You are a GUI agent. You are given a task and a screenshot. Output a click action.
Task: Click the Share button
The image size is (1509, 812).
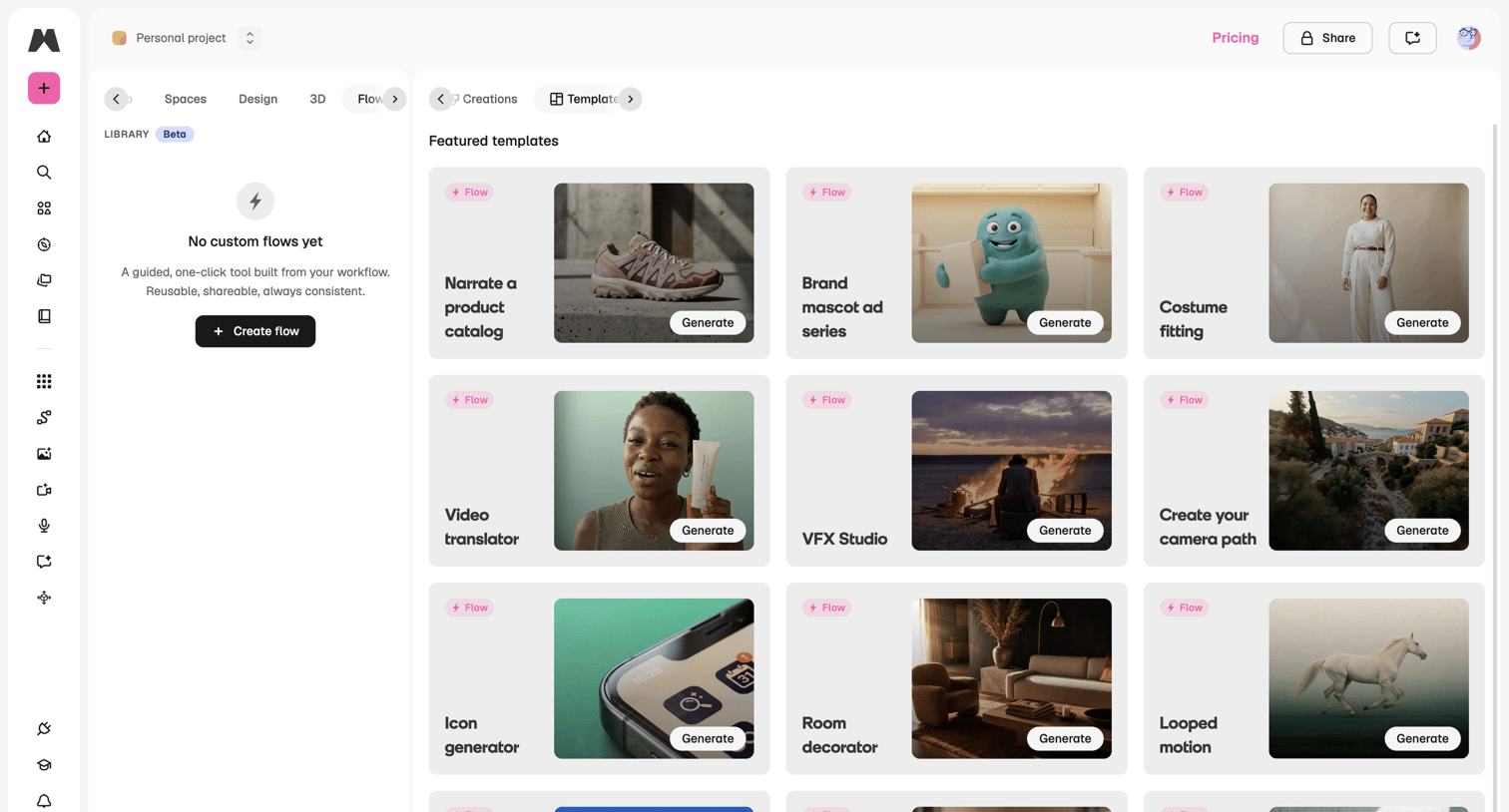[x=1327, y=38]
